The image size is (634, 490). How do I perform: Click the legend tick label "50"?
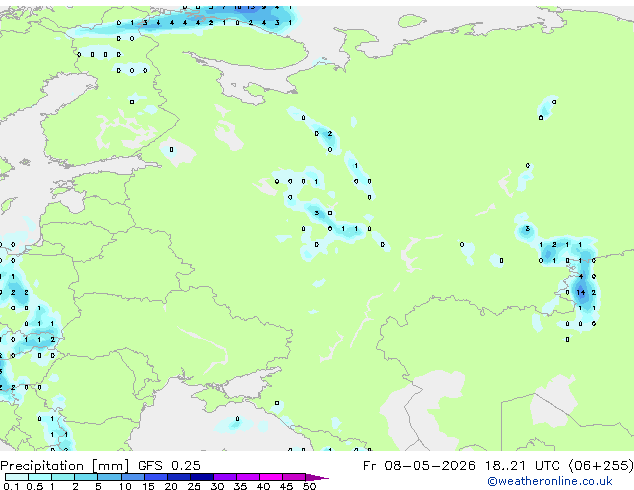(309, 486)
